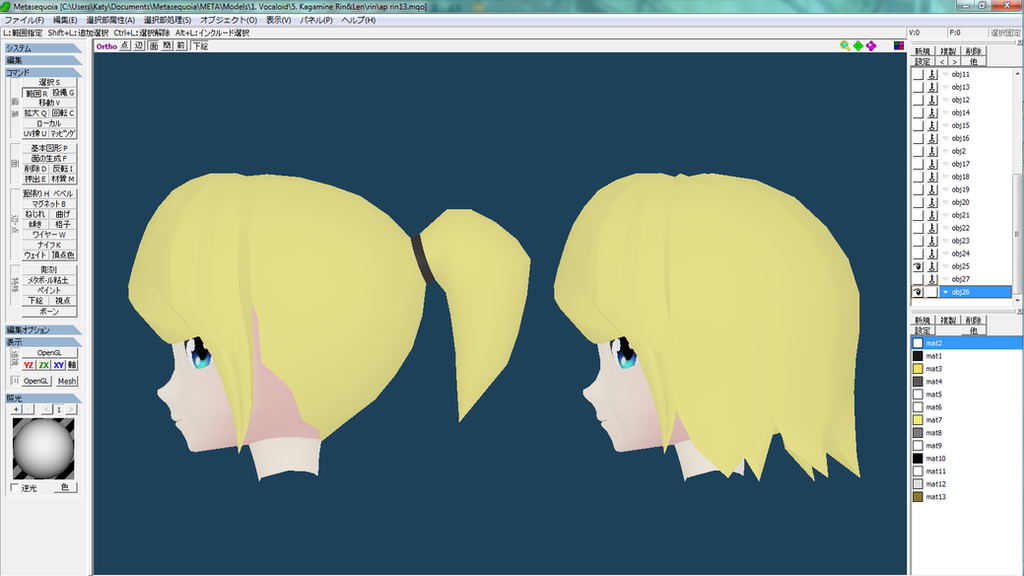
Task: Toggle the XY axis plane button
Action: click(59, 365)
